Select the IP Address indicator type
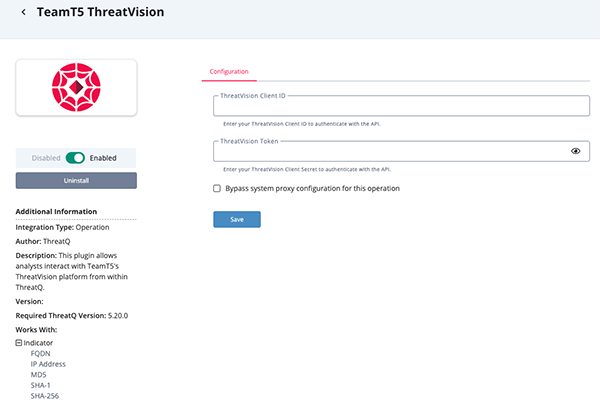This screenshot has height=403, width=600. coord(48,365)
